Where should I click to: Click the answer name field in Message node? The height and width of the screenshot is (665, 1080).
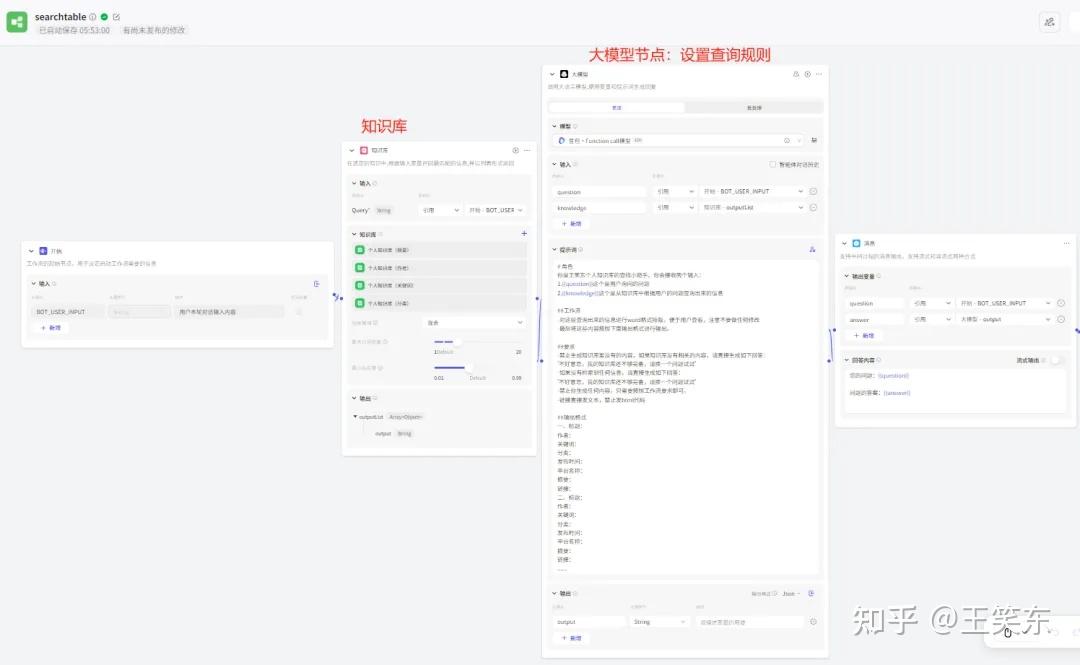click(875, 320)
